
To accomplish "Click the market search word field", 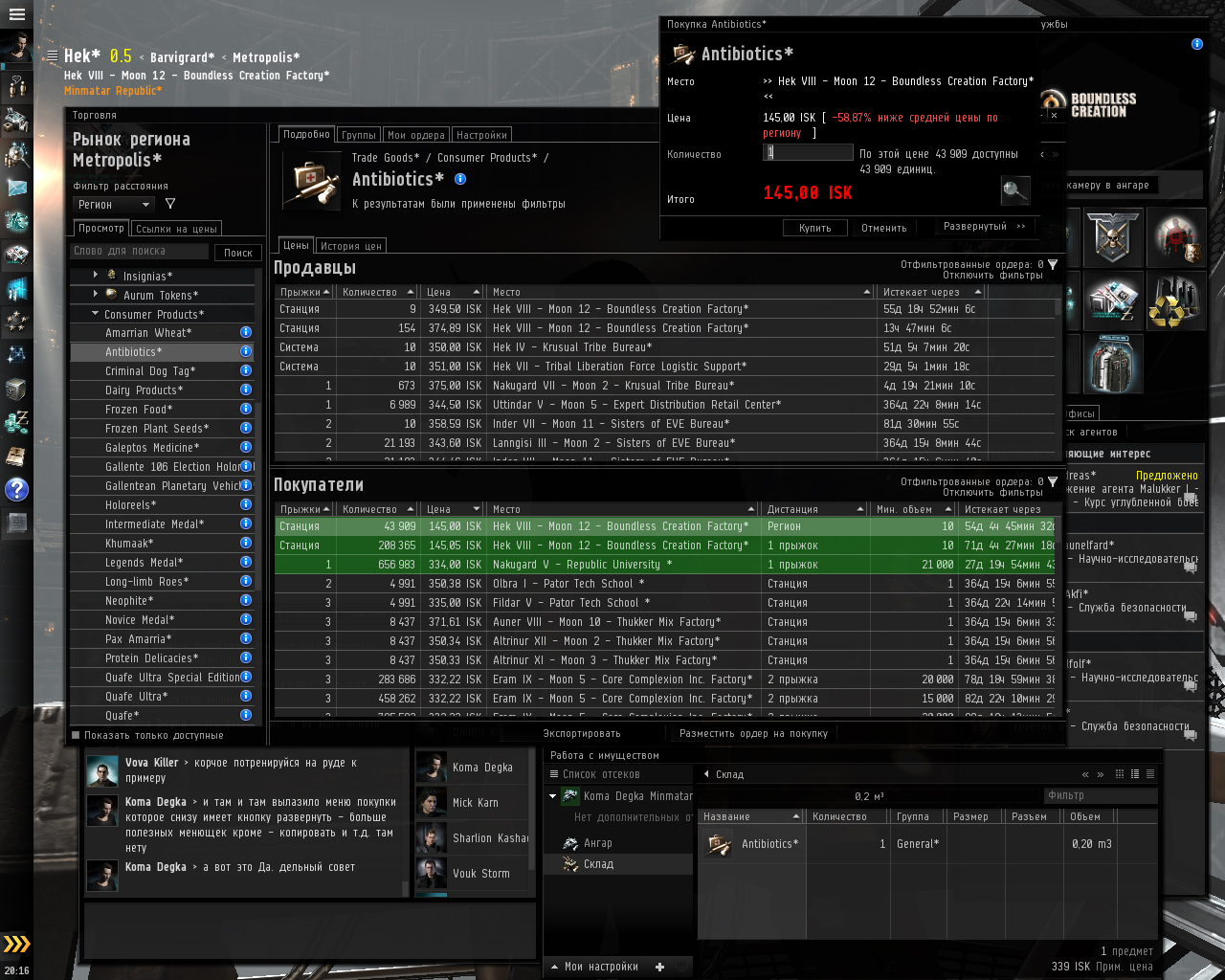I will 141,251.
